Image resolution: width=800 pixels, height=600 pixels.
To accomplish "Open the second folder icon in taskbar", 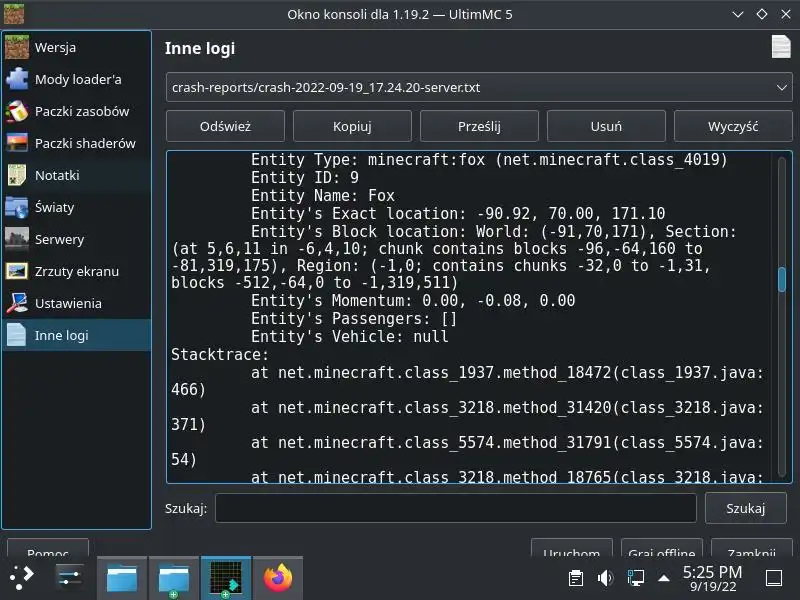I will (x=173, y=578).
